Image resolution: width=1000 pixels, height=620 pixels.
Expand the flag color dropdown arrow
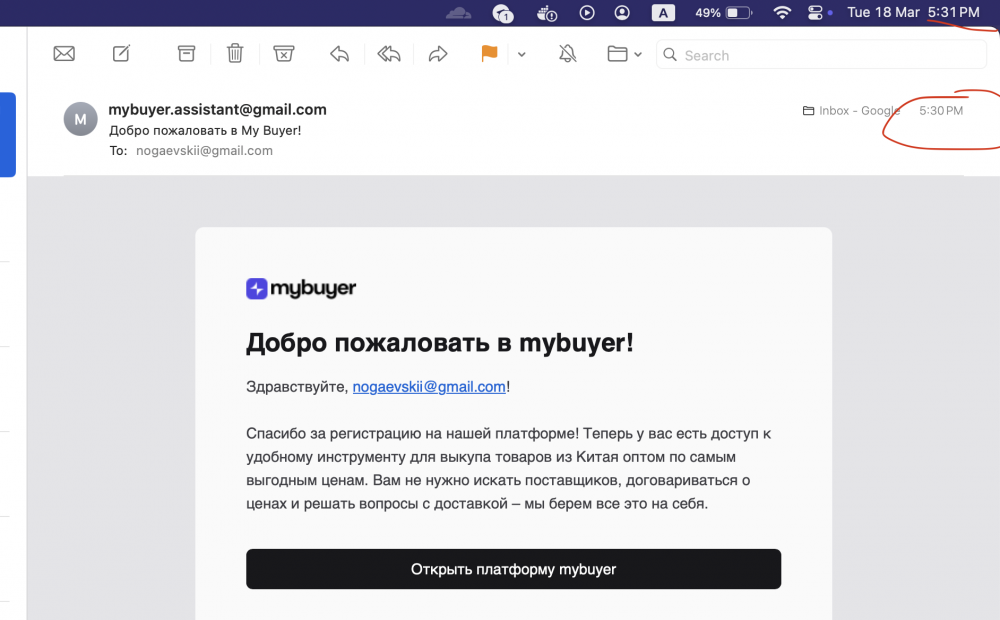pos(522,55)
